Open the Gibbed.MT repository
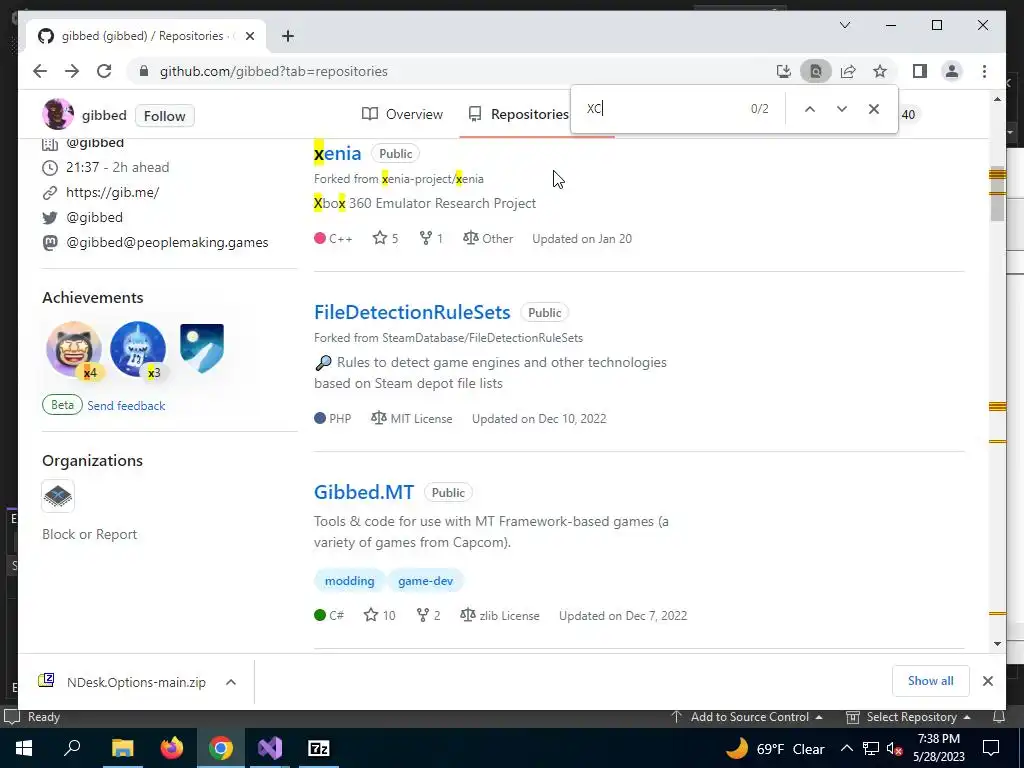 [364, 492]
